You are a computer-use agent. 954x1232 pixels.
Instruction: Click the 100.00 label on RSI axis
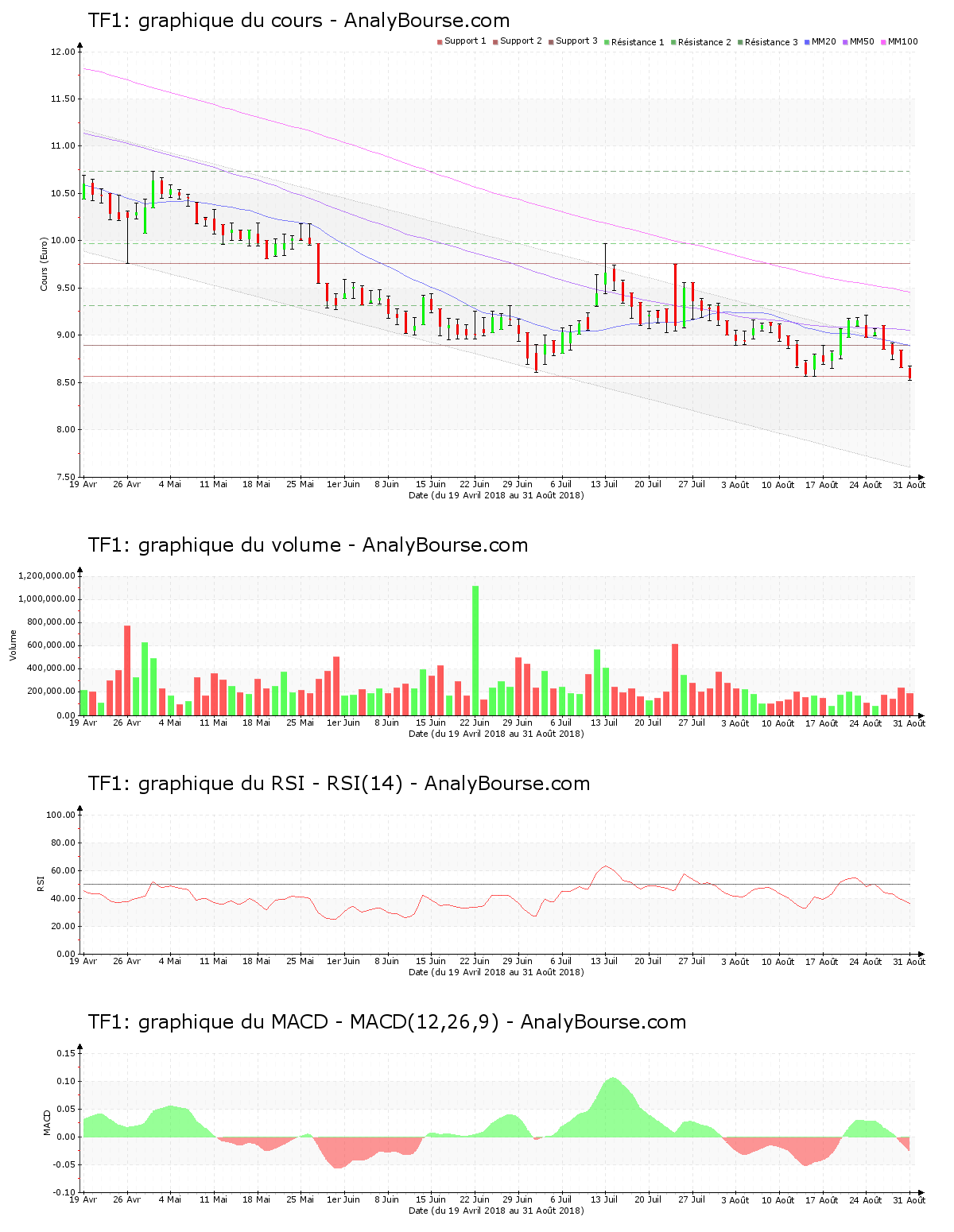pos(60,816)
